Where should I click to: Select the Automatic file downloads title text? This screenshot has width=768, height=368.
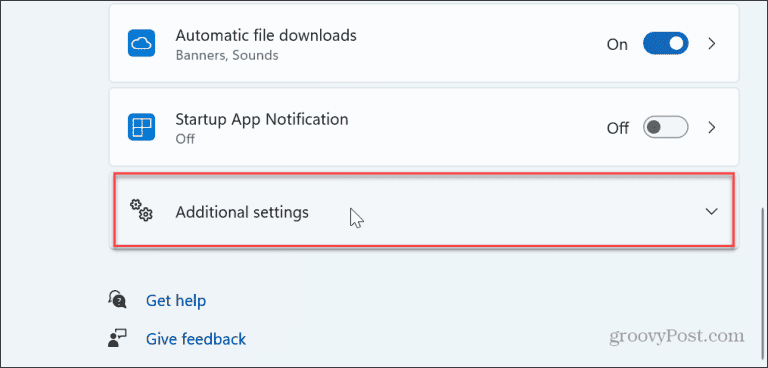(x=266, y=35)
